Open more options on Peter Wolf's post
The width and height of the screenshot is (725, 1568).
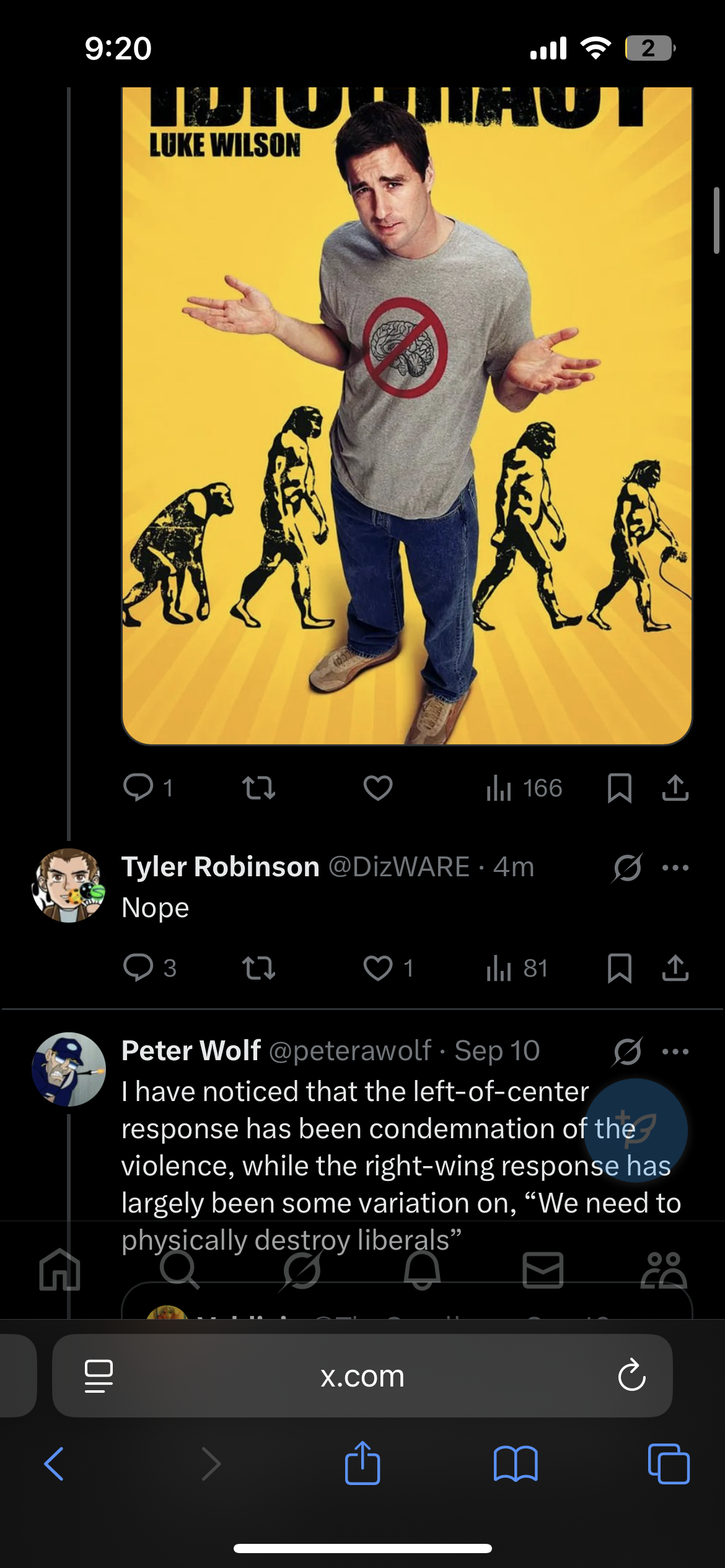[675, 1052]
